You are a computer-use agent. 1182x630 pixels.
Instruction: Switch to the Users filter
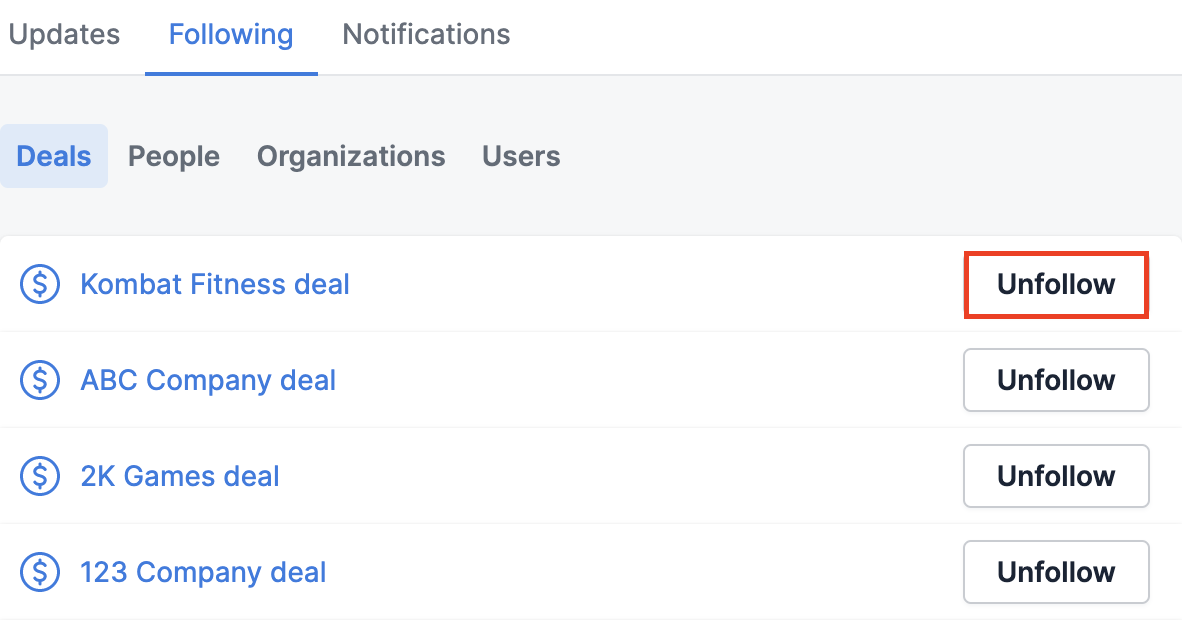click(521, 156)
